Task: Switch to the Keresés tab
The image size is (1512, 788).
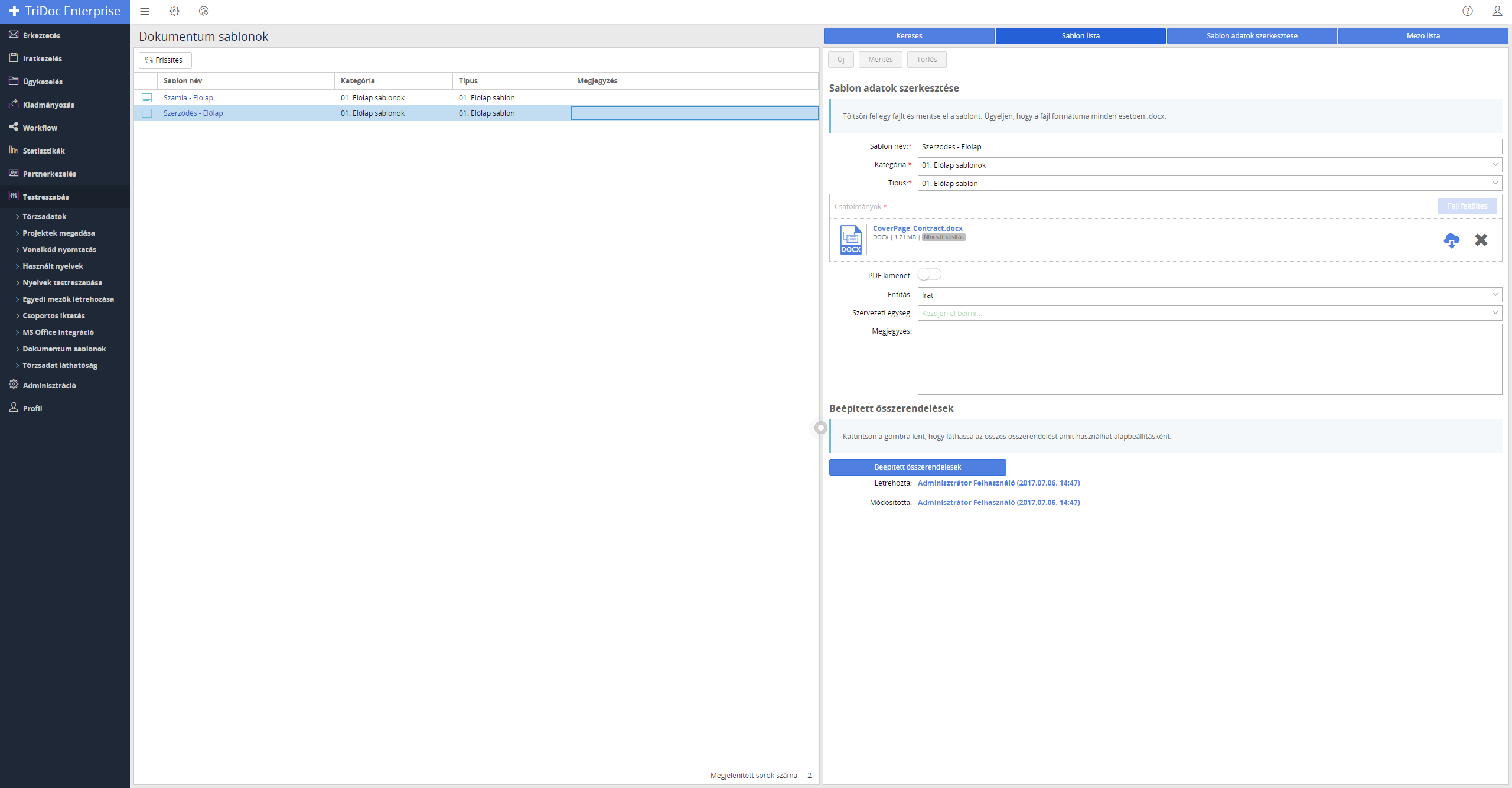Action: (x=908, y=36)
